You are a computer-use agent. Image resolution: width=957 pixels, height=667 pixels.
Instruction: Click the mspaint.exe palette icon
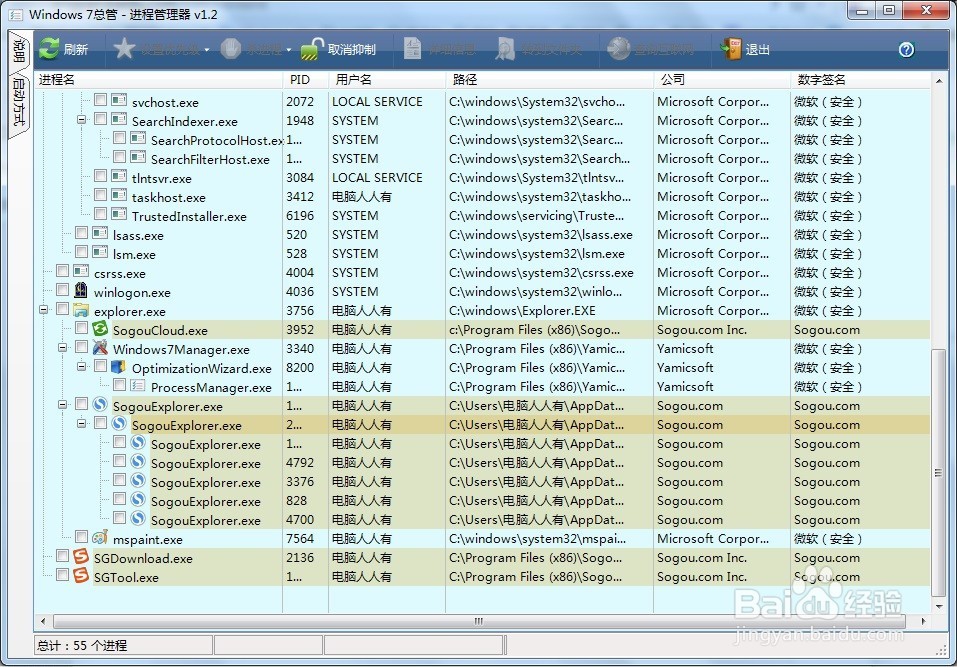[x=100, y=538]
